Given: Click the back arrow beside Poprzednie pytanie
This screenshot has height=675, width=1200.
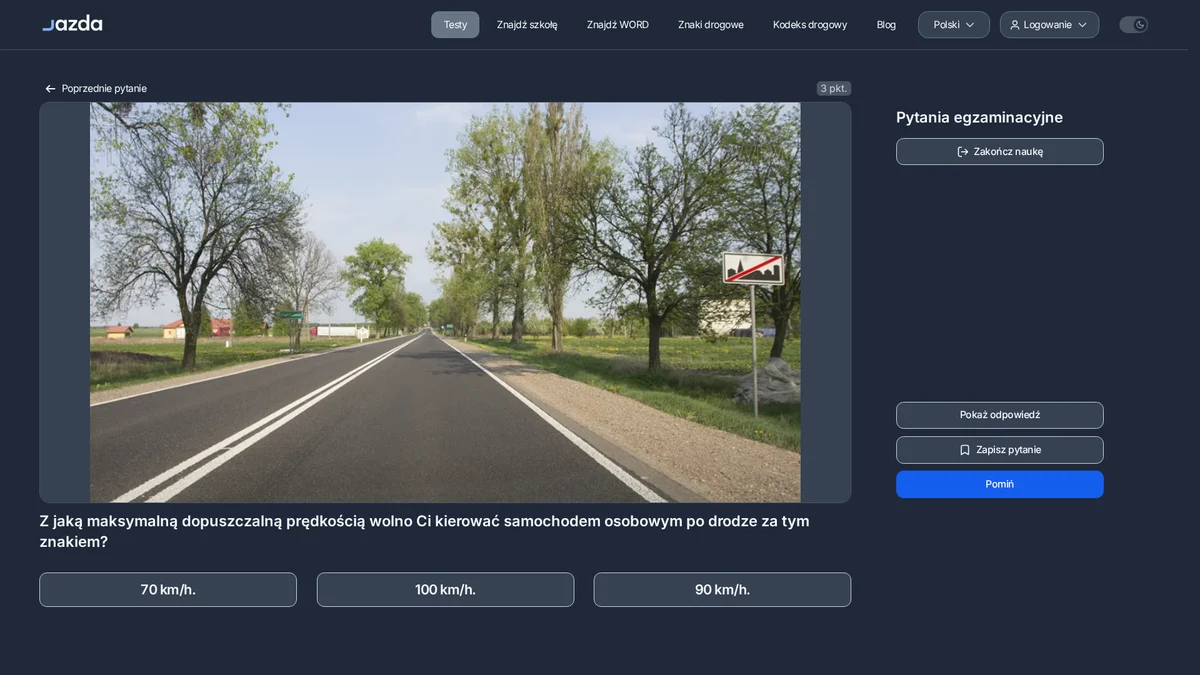Looking at the screenshot, I should coord(50,89).
